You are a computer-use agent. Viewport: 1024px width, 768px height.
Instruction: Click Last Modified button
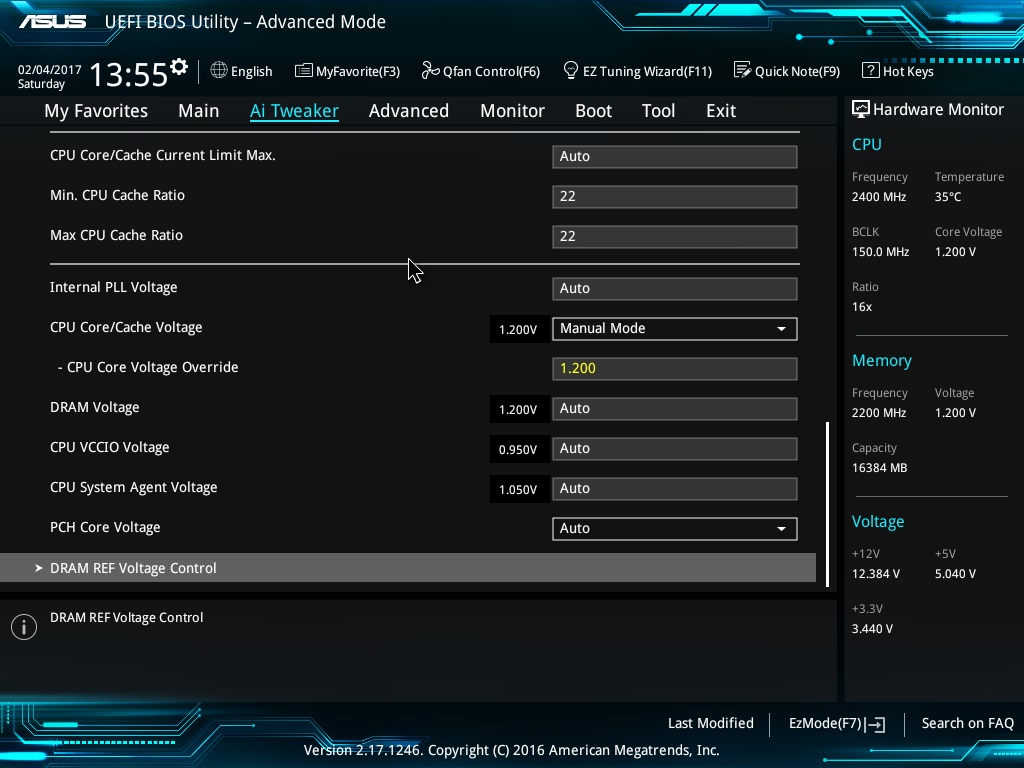pyautogui.click(x=711, y=723)
